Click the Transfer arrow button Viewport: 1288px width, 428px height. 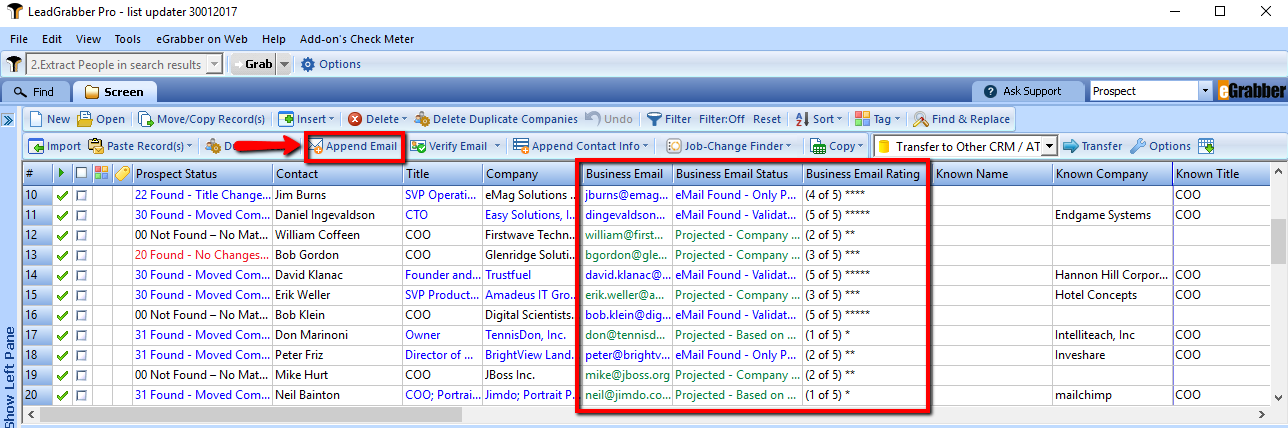(x=1092, y=146)
